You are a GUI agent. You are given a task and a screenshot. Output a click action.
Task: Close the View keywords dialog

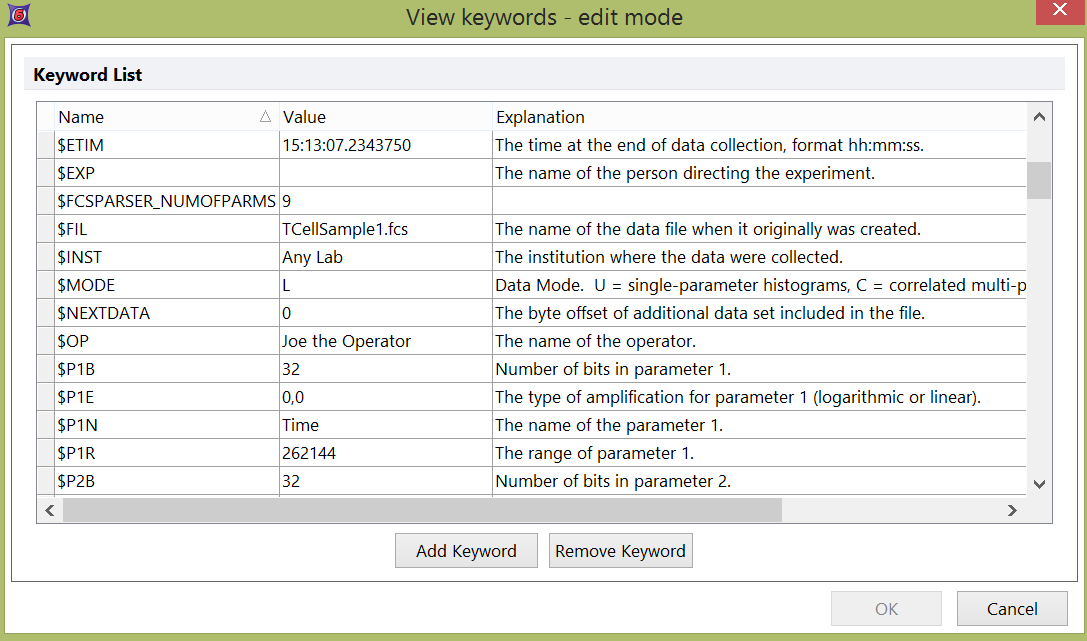coord(1061,11)
